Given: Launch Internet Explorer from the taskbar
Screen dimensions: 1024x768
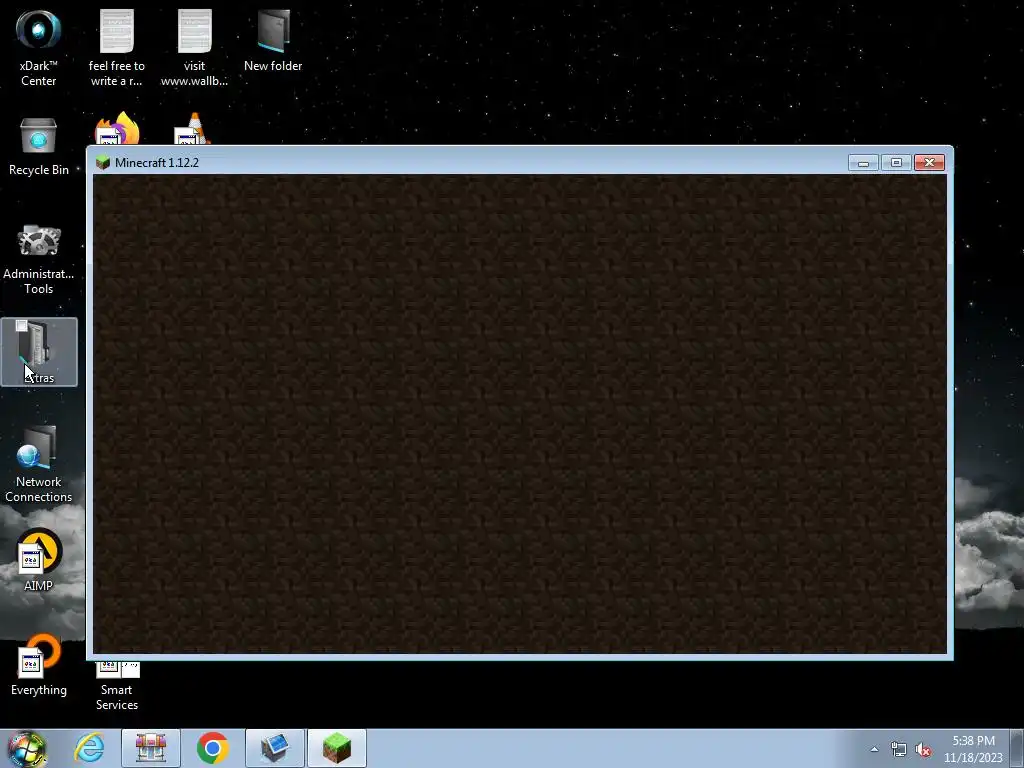Looking at the screenshot, I should pos(89,748).
